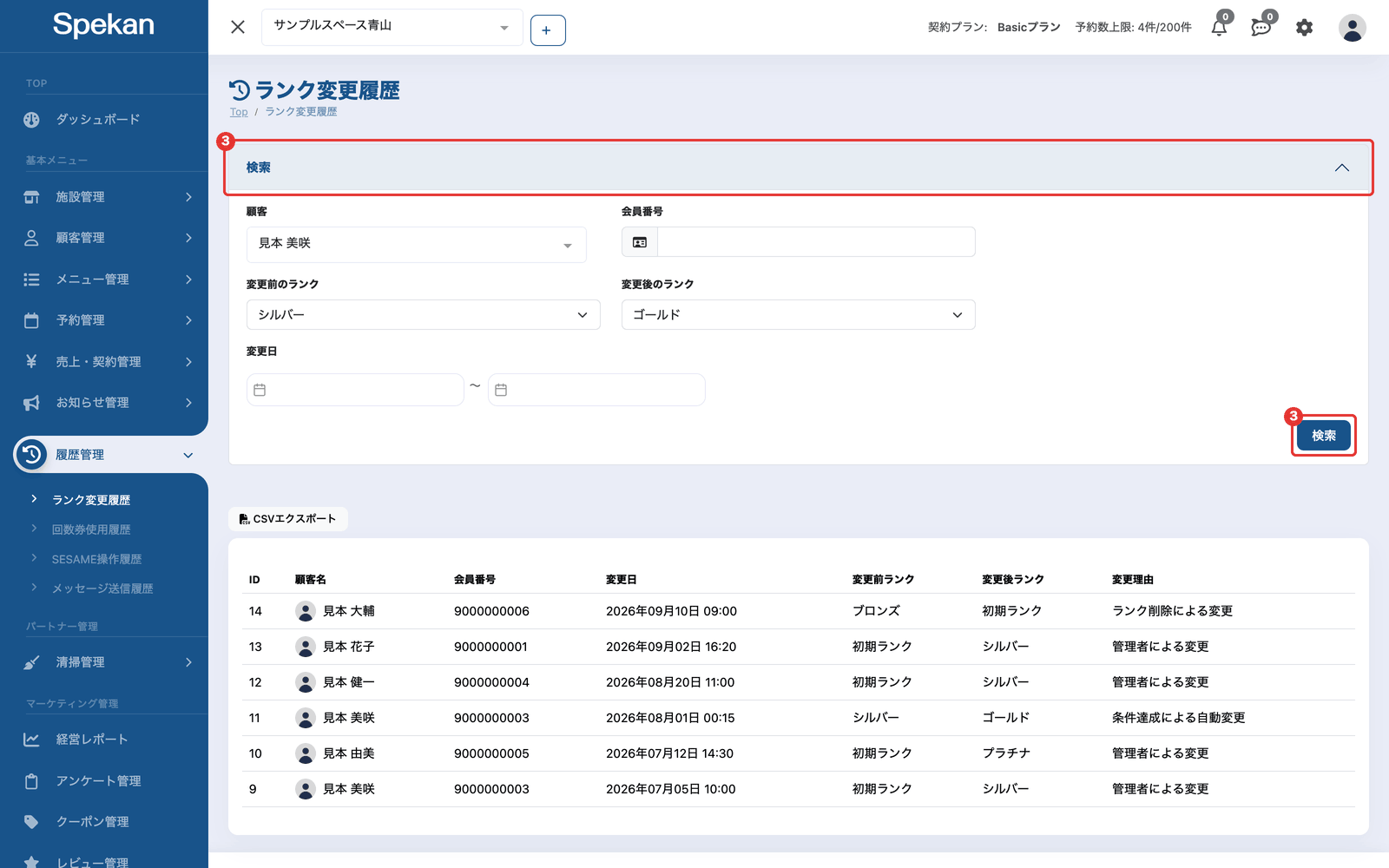
Task: Click the 変更日 start date field
Action: pos(355,390)
